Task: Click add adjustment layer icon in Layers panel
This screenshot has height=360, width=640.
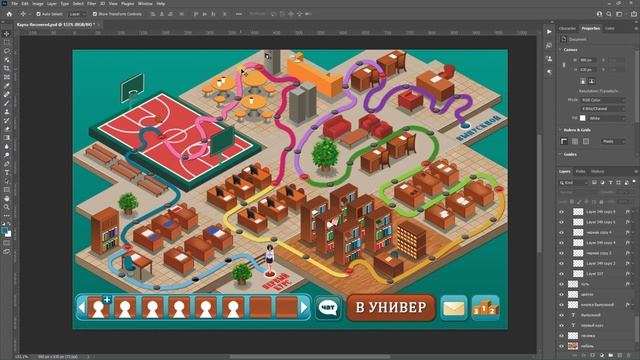Action: click(602, 356)
